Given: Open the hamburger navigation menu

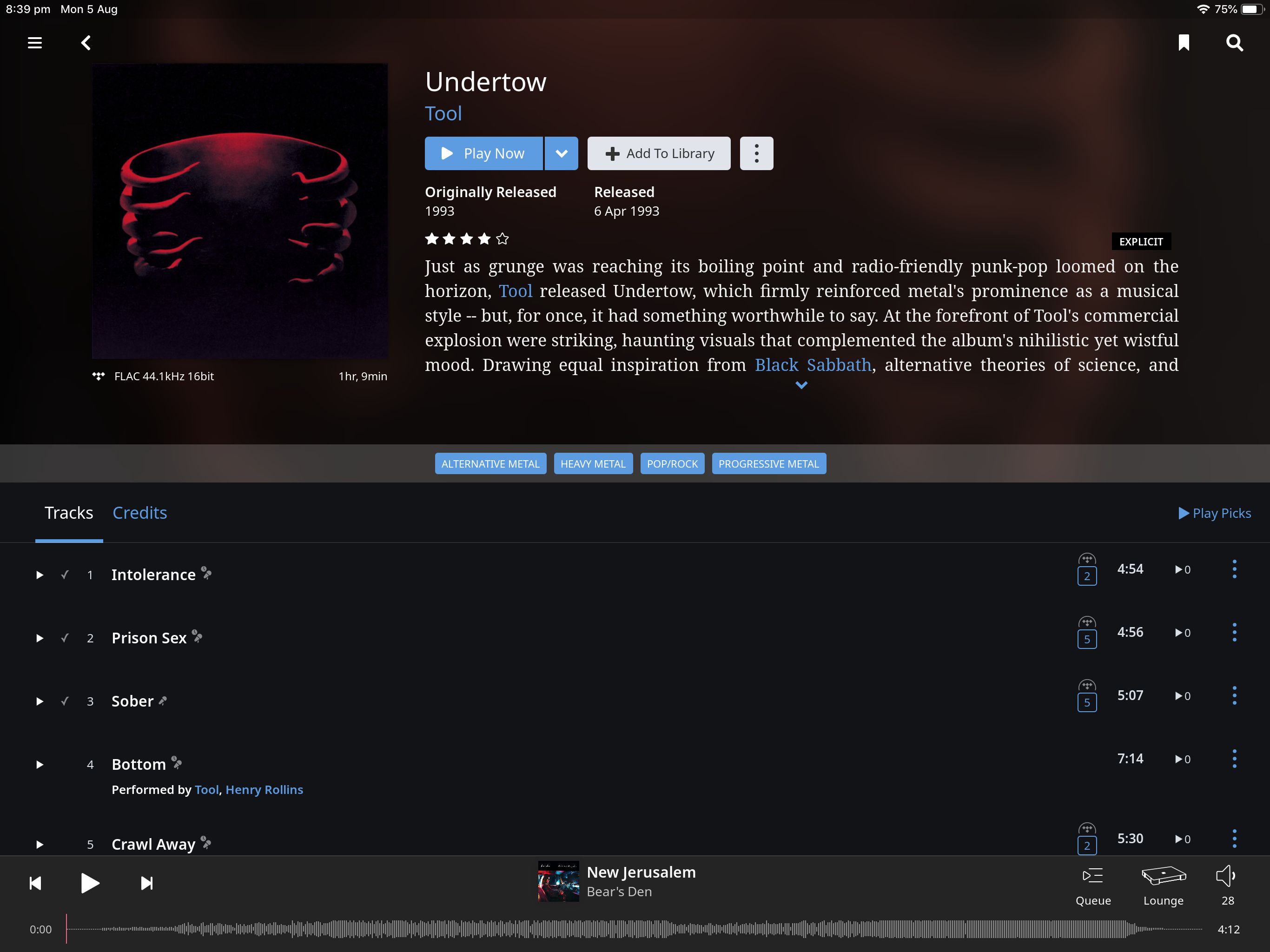Looking at the screenshot, I should tap(35, 43).
